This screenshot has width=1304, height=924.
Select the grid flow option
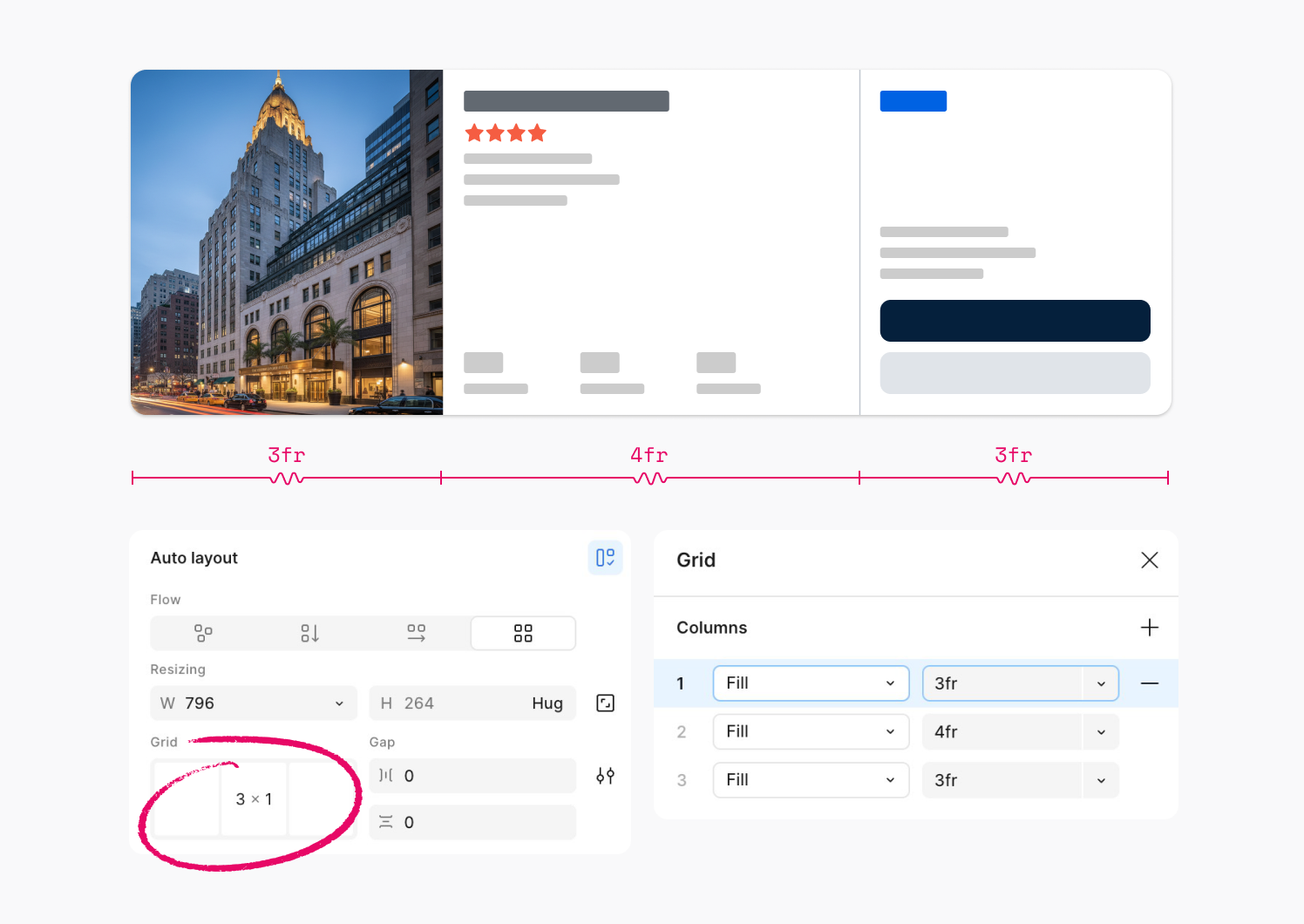coord(523,633)
